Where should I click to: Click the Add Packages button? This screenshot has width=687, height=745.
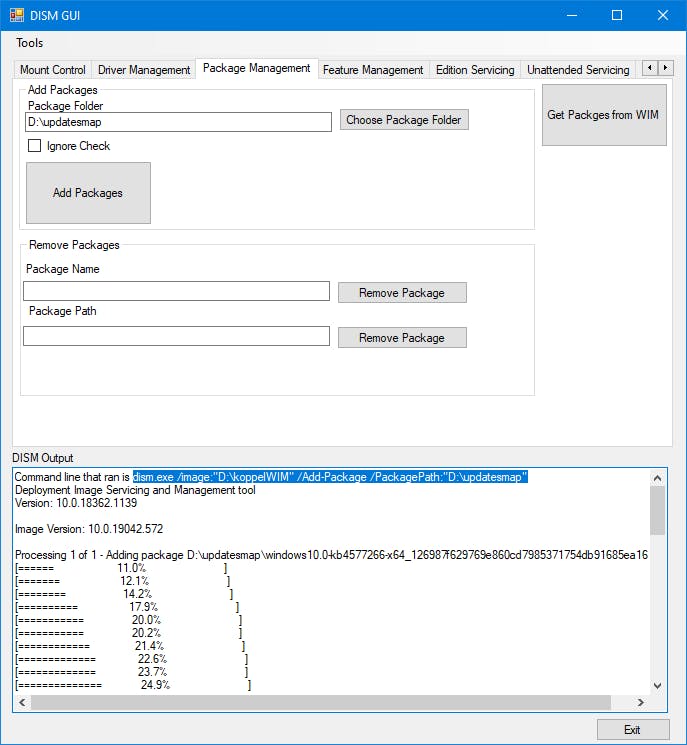point(88,193)
